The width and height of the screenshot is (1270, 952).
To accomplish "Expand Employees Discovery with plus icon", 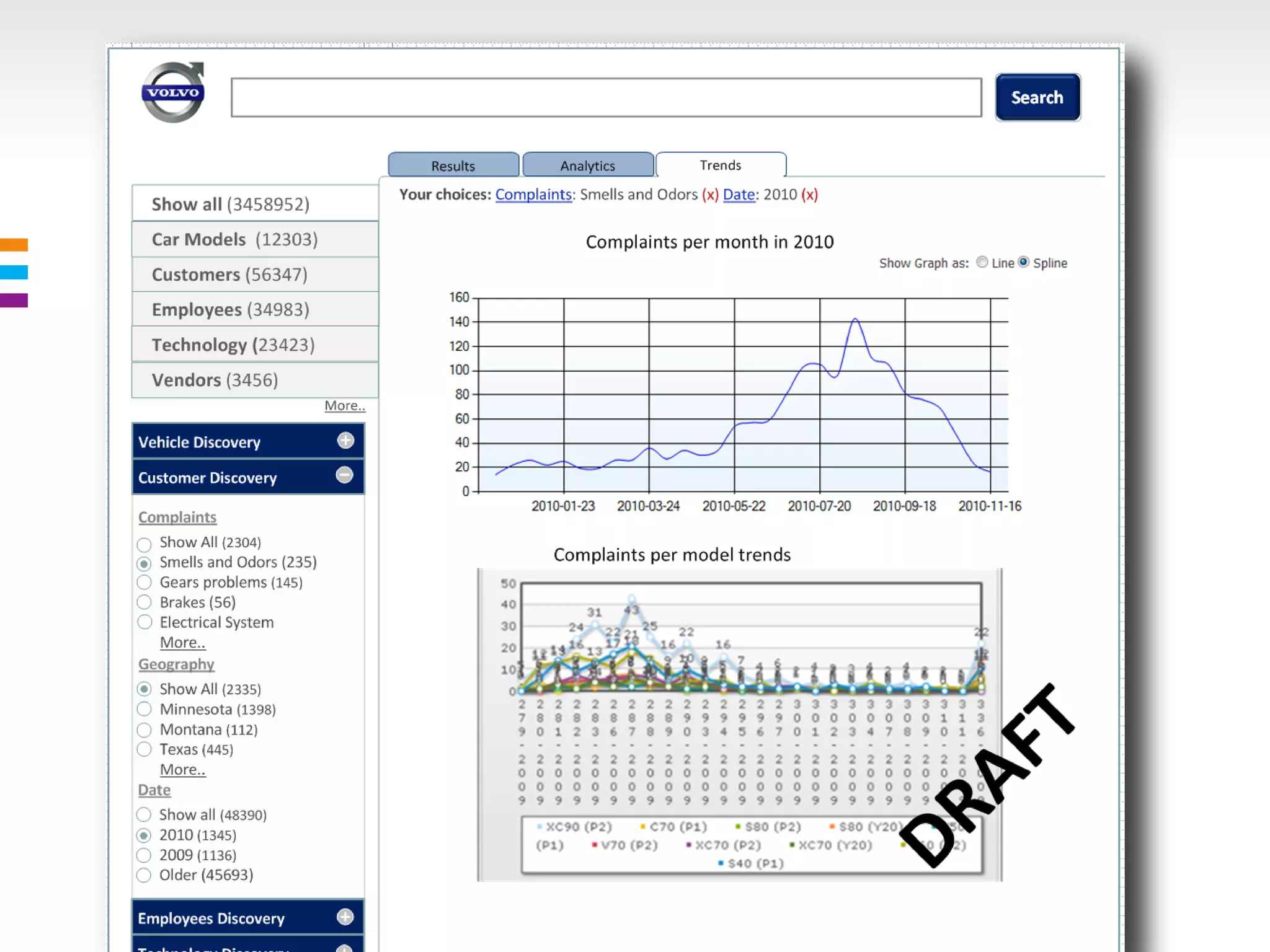I will pos(345,917).
